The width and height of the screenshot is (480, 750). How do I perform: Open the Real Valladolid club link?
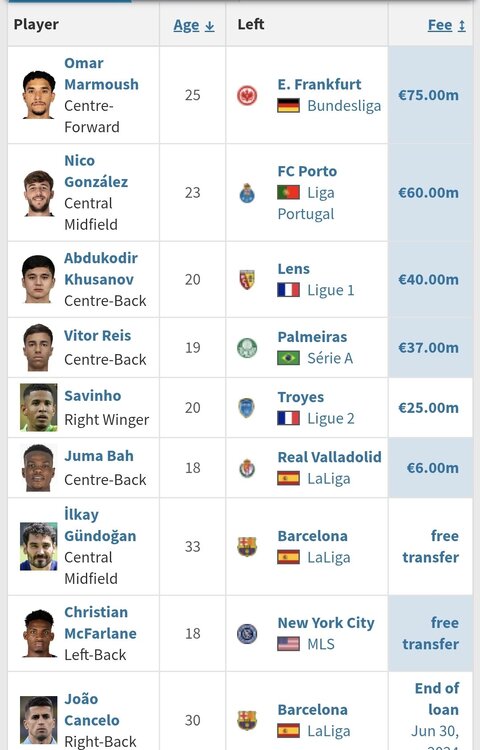click(x=329, y=457)
